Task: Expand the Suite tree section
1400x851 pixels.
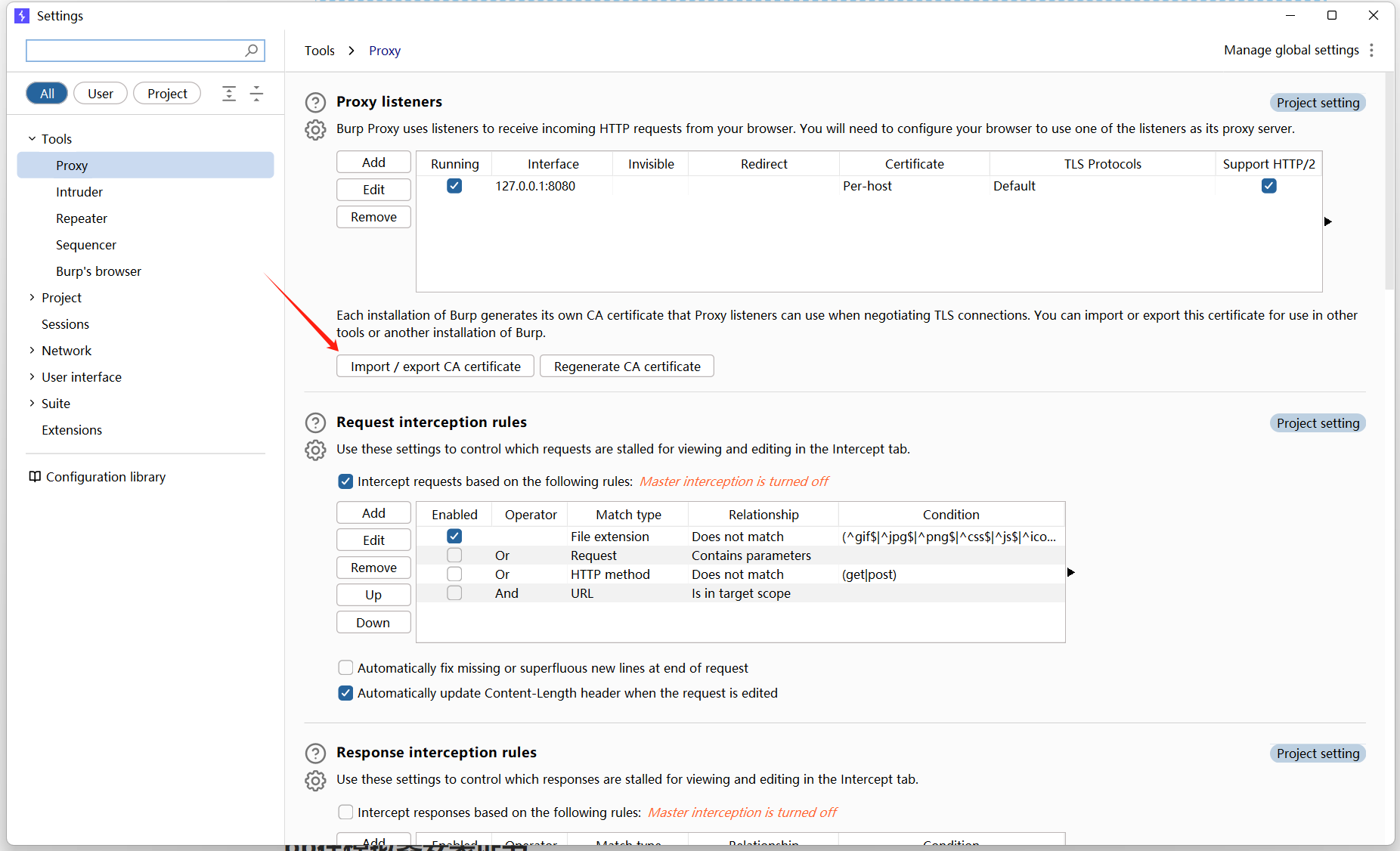Action: coord(32,403)
